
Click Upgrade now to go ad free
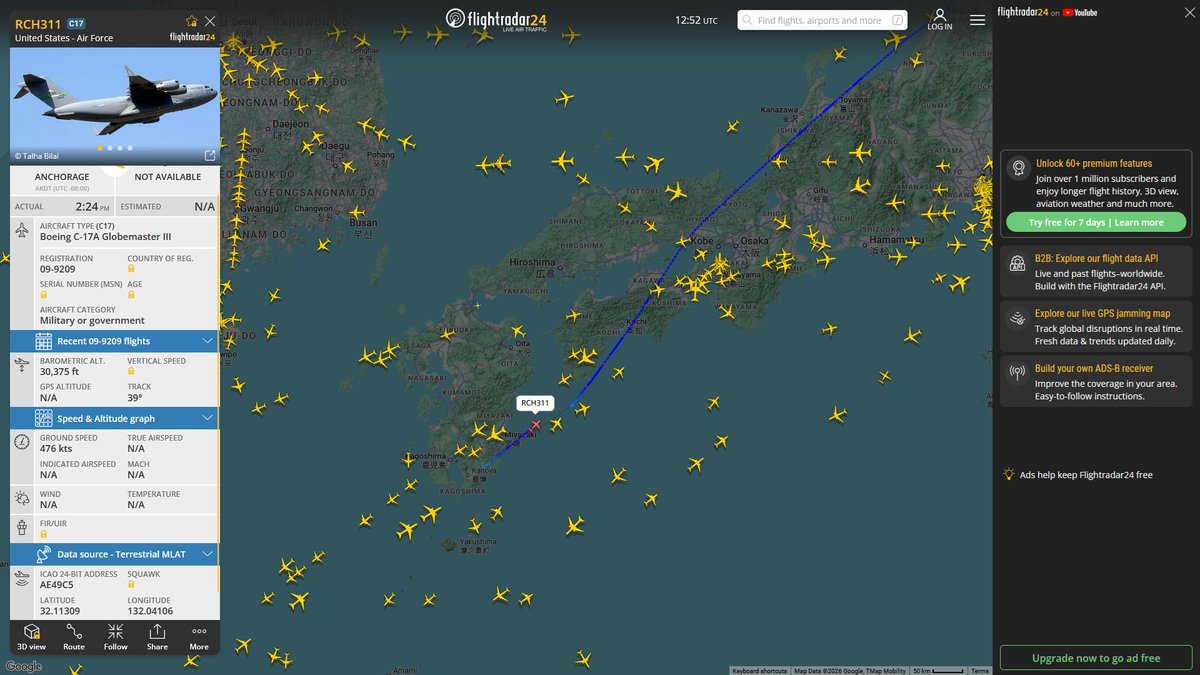click(1096, 658)
